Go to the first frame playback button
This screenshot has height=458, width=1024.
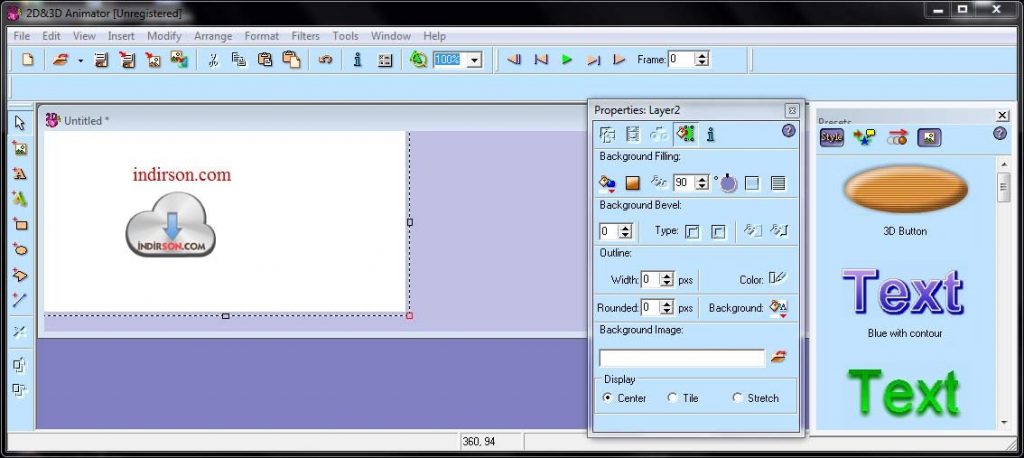coord(514,59)
